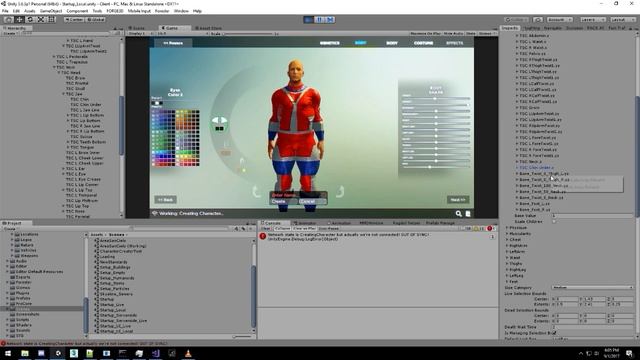
Task: Open Unity from the Windows taskbar
Action: point(58,353)
